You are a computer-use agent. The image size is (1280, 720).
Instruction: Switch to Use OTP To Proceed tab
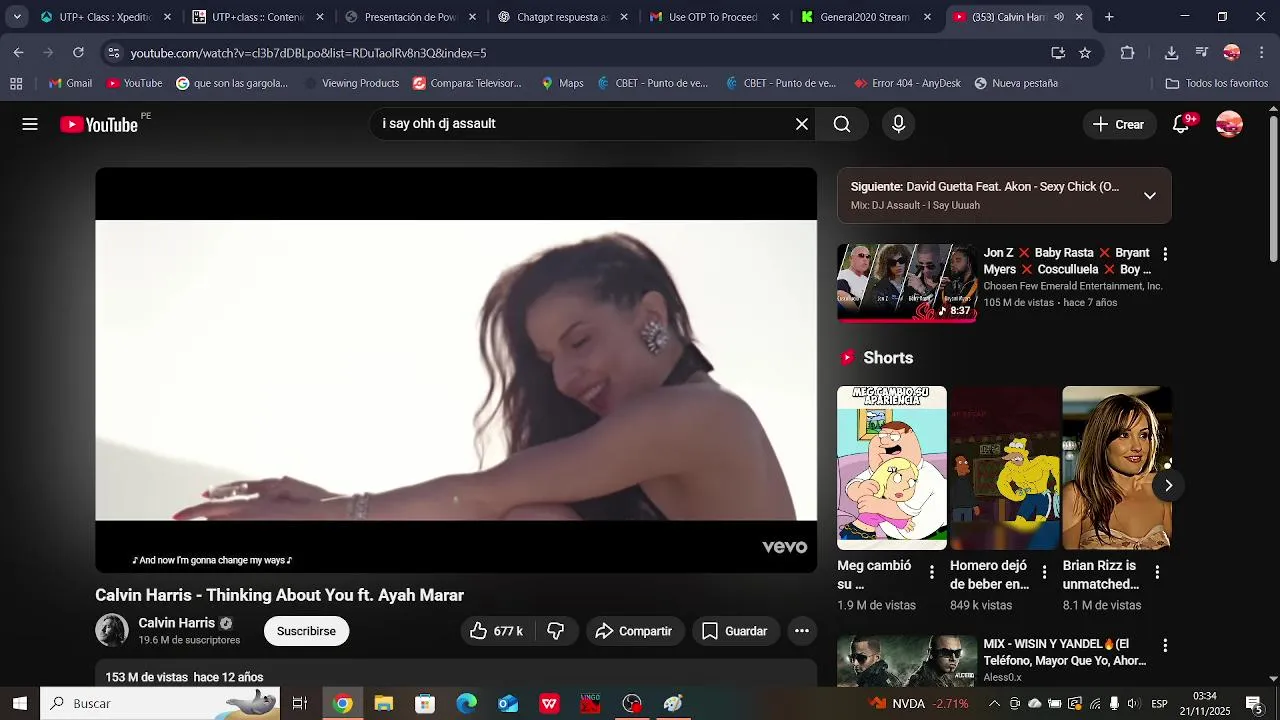click(714, 17)
